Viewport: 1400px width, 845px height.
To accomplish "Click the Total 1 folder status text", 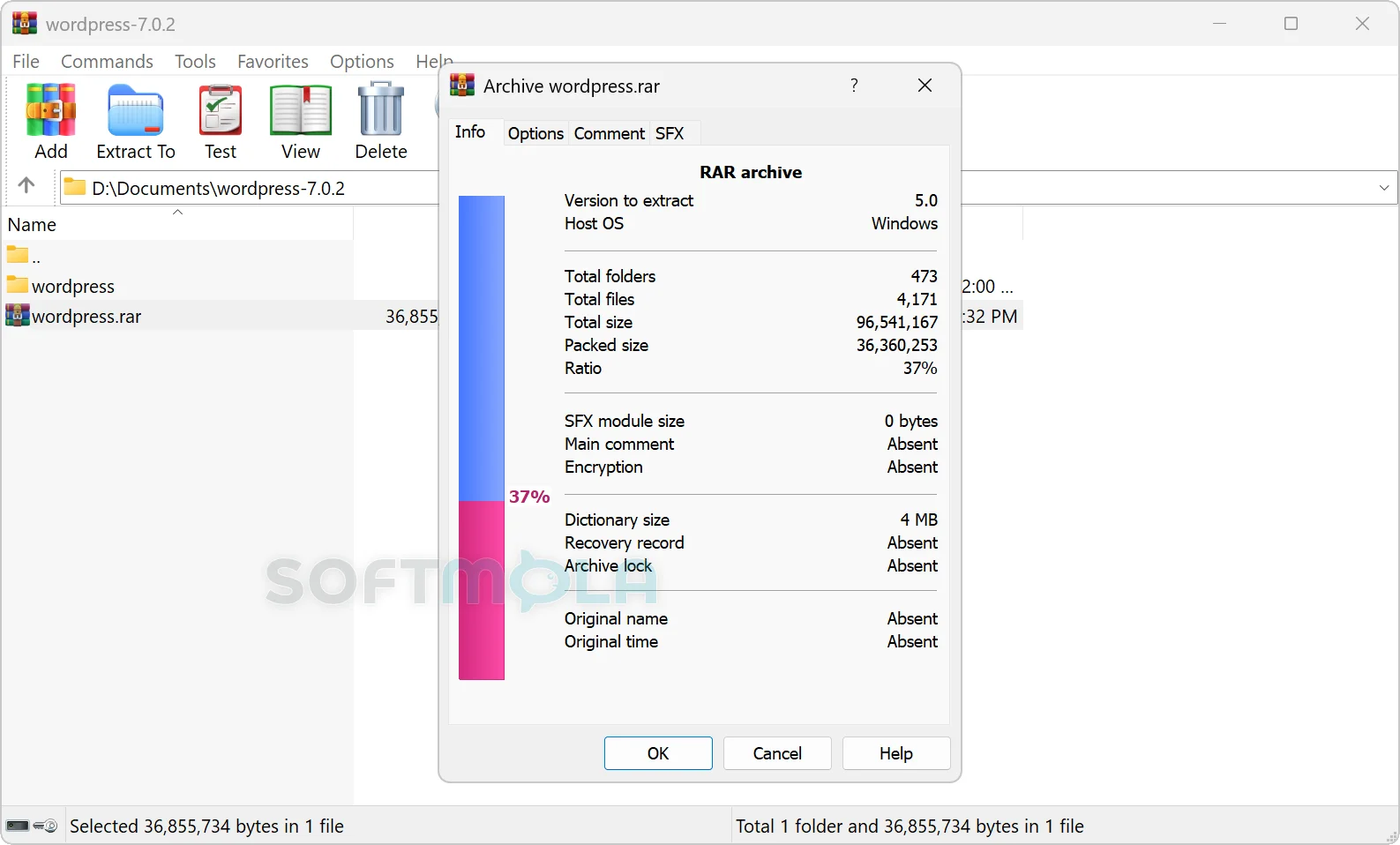I will tap(910, 826).
